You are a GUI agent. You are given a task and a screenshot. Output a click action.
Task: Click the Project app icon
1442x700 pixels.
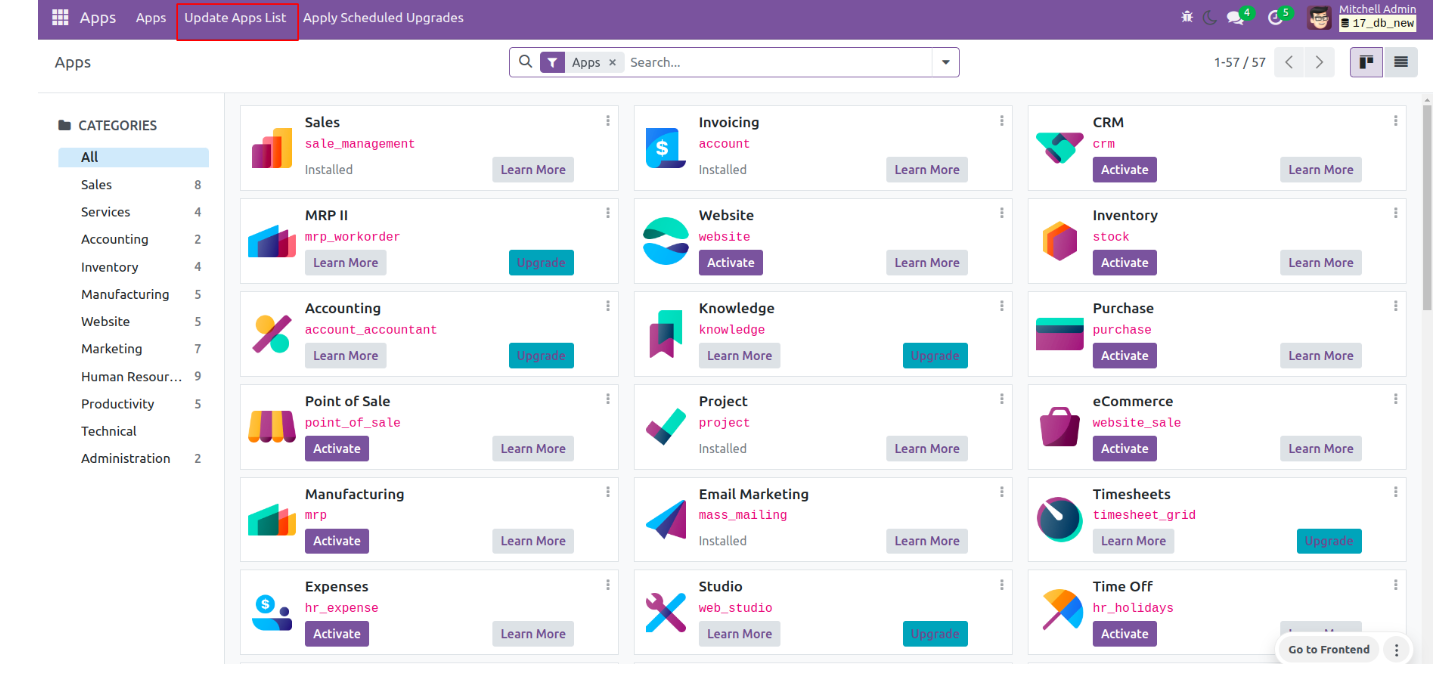click(x=666, y=427)
